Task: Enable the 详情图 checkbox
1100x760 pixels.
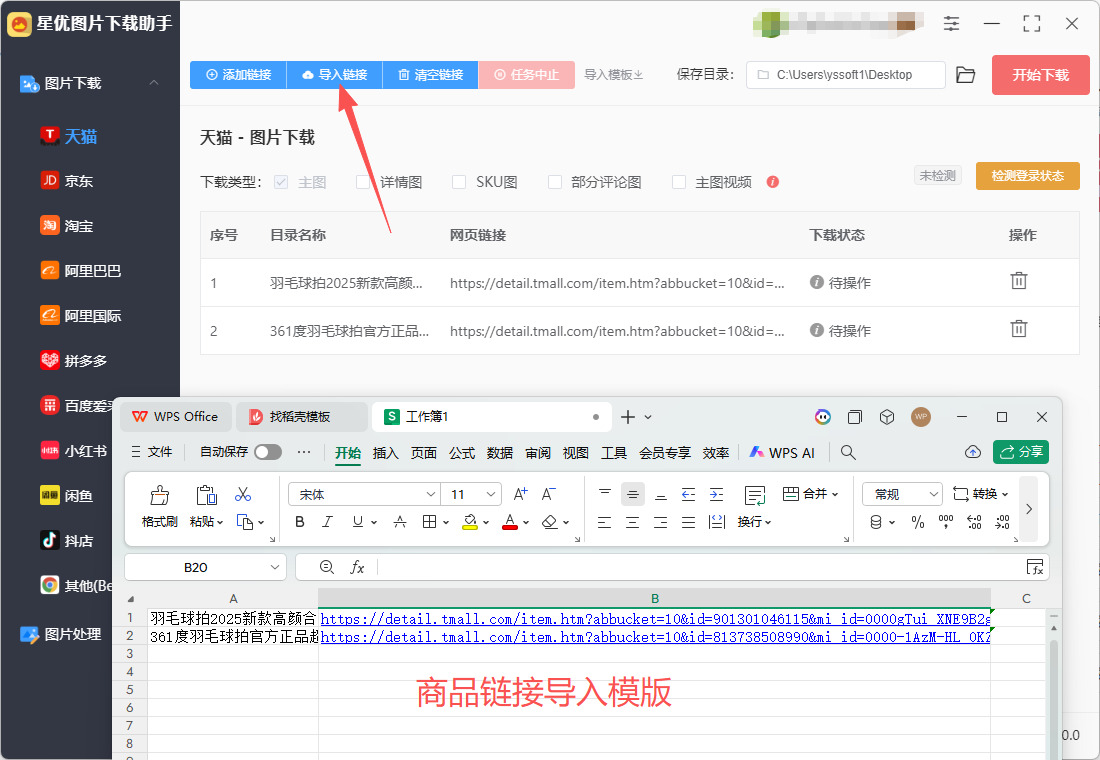Action: pos(363,182)
